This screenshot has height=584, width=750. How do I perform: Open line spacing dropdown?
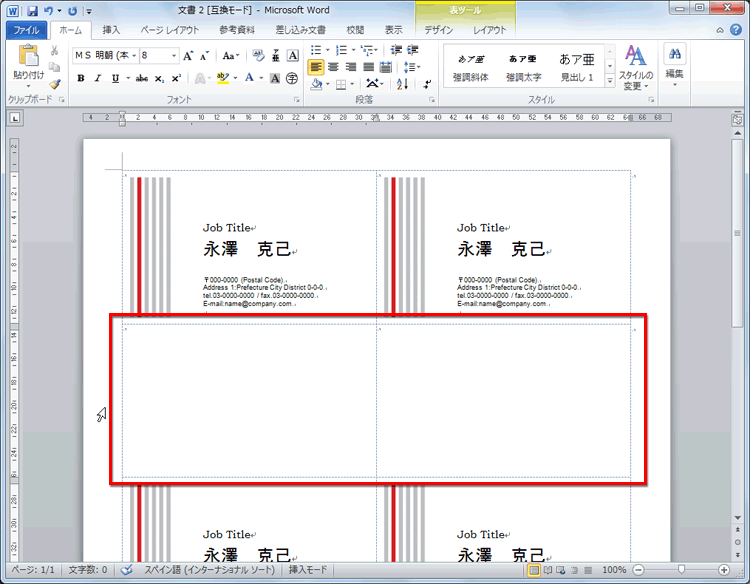click(412, 67)
